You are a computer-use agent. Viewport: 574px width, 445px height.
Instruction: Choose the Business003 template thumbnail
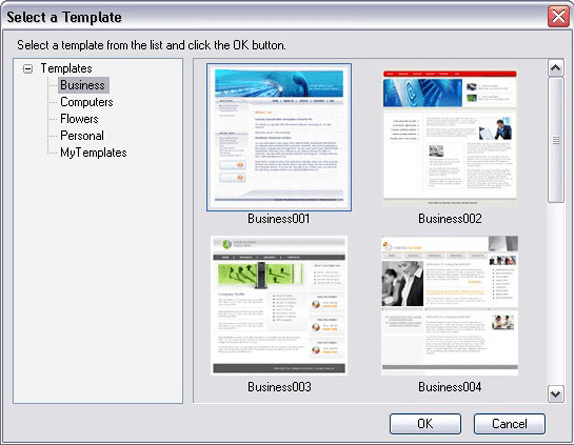pos(279,305)
